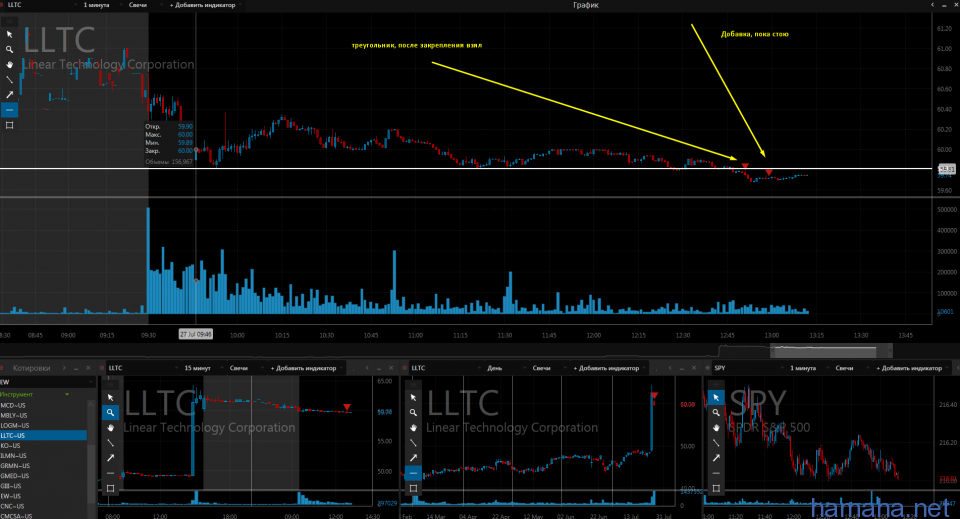Click '+ Добавить индикатор' in main chart
Viewport: 960px width, 519px height.
(x=205, y=5)
